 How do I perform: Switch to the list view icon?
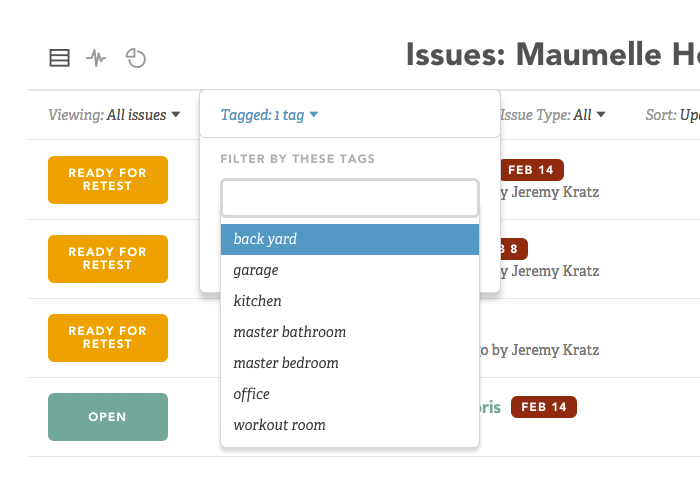click(59, 58)
